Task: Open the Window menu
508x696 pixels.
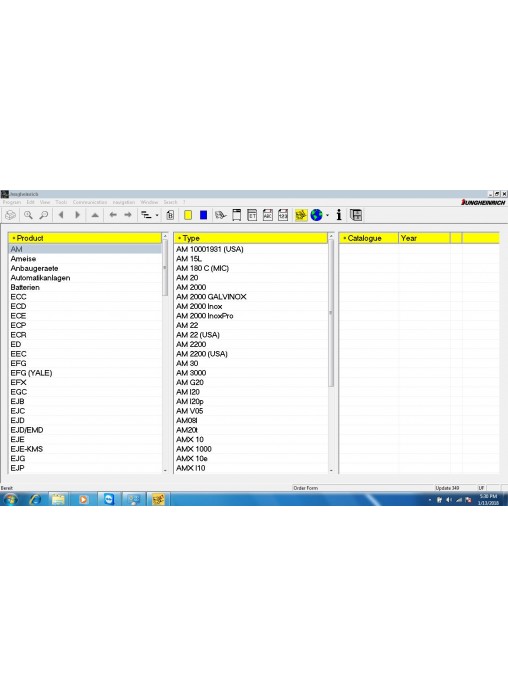Action: coord(149,202)
